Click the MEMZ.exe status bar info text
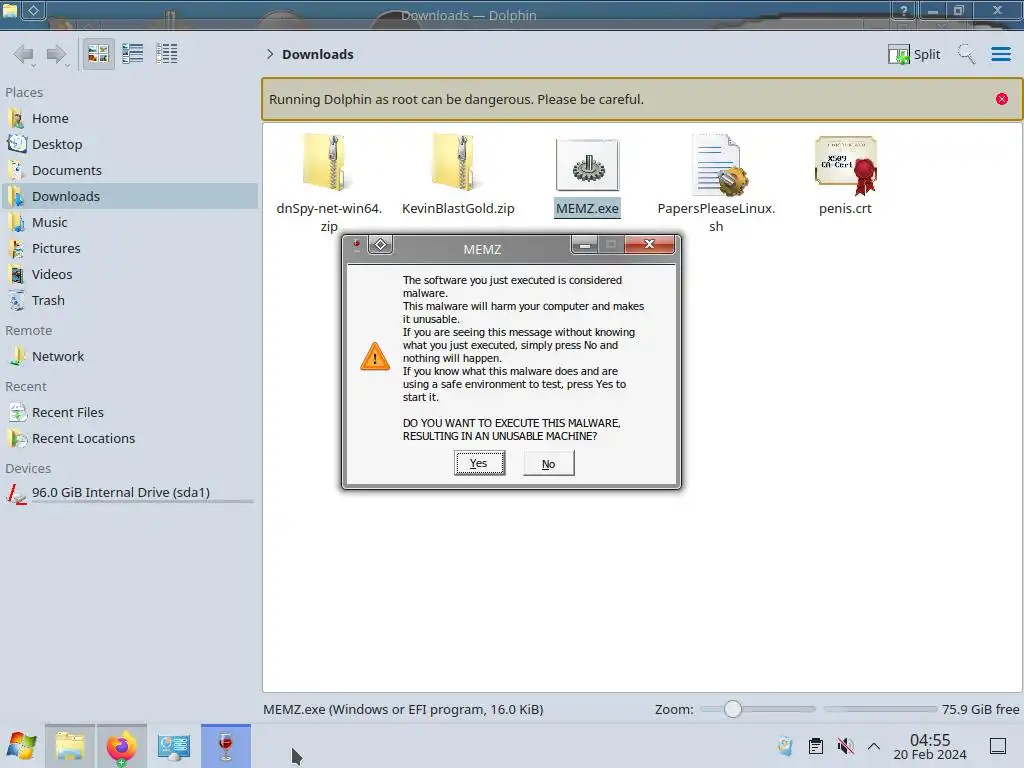The width and height of the screenshot is (1024, 768). [403, 709]
